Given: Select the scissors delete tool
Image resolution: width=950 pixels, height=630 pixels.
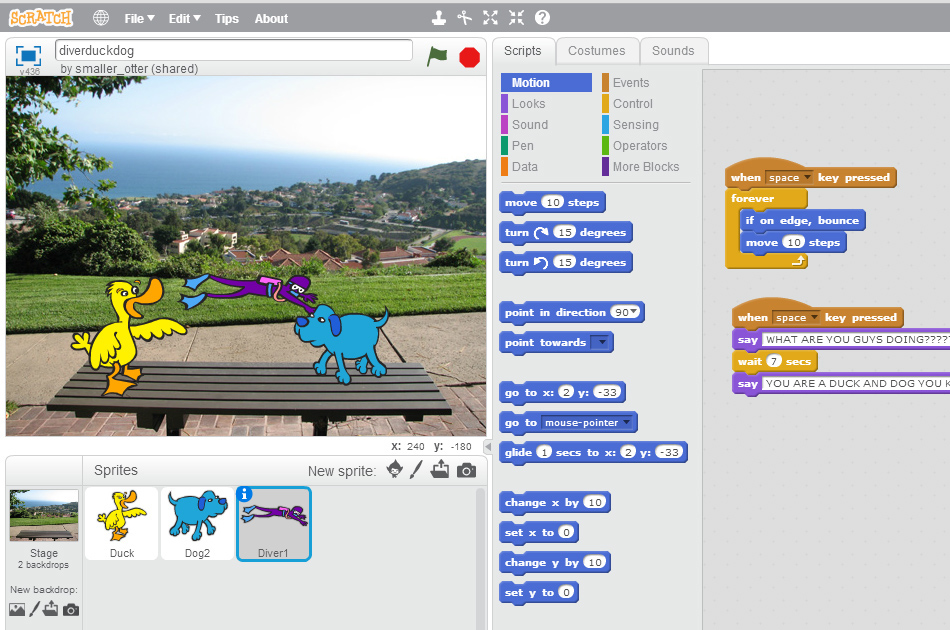Looking at the screenshot, I should (x=464, y=18).
